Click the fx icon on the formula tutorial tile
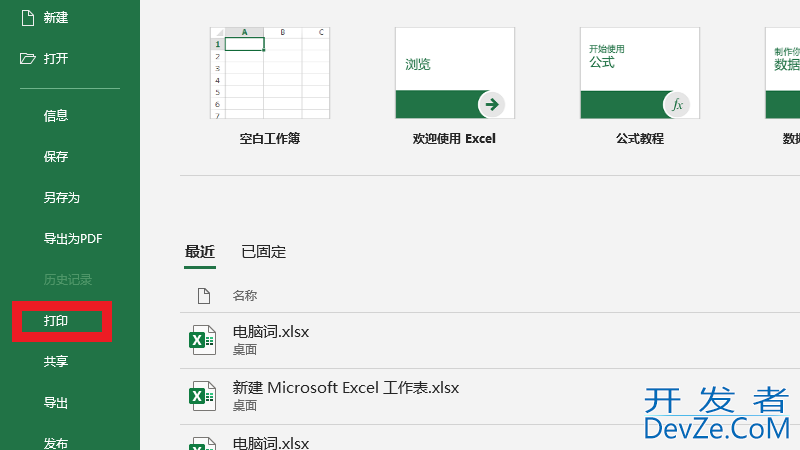Screen dimensions: 800x450 677,105
